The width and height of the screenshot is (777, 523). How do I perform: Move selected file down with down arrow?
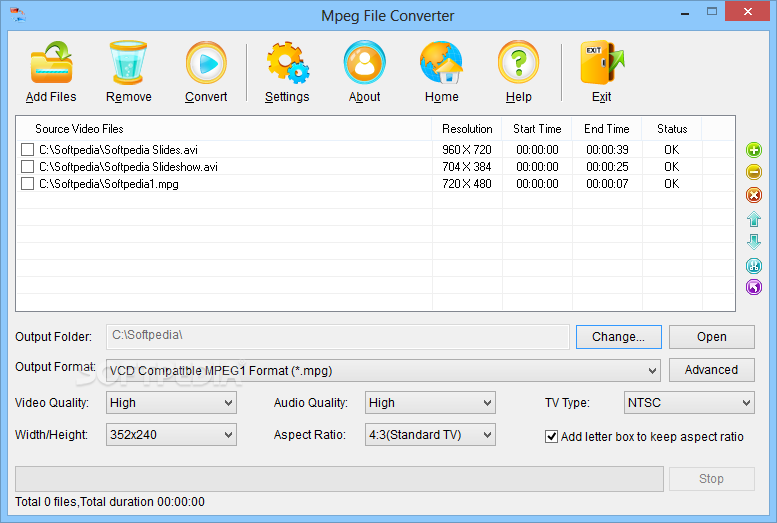click(754, 242)
